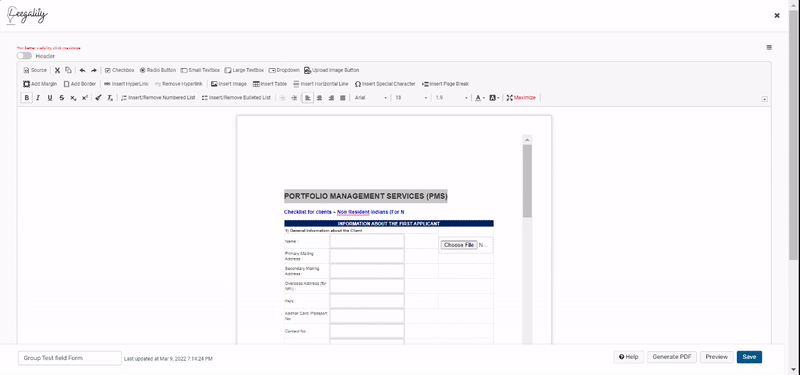Open the background color picker
This screenshot has width=800, height=375.
tap(494, 97)
